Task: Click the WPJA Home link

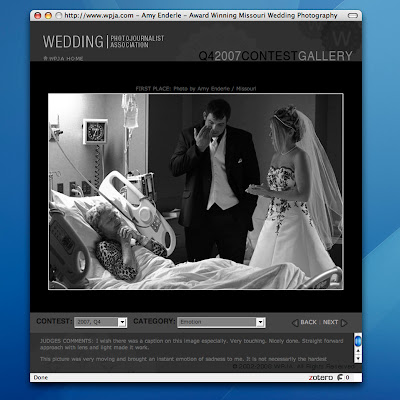Action: tap(63, 58)
